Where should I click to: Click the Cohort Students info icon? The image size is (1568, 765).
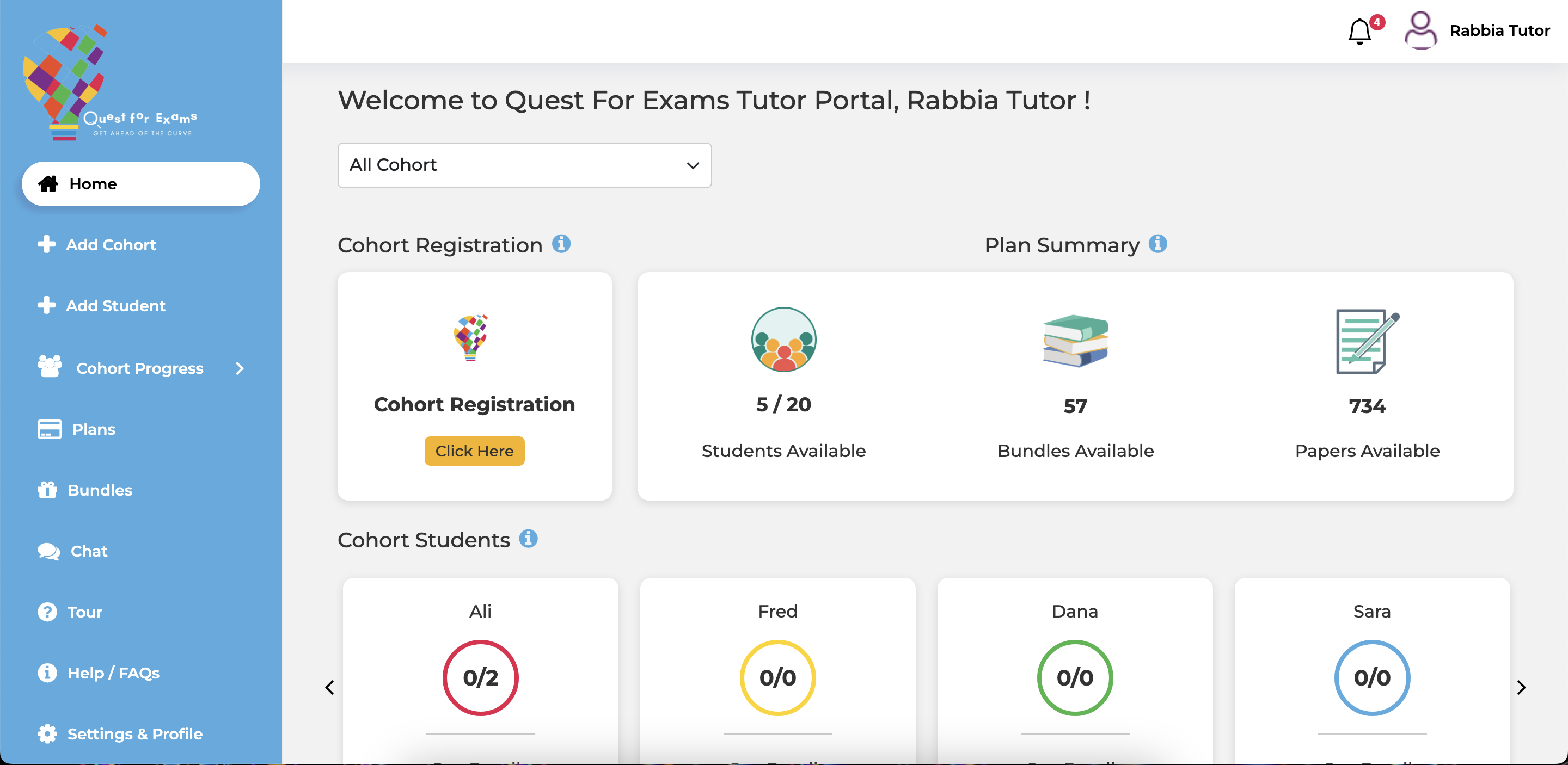pos(528,539)
